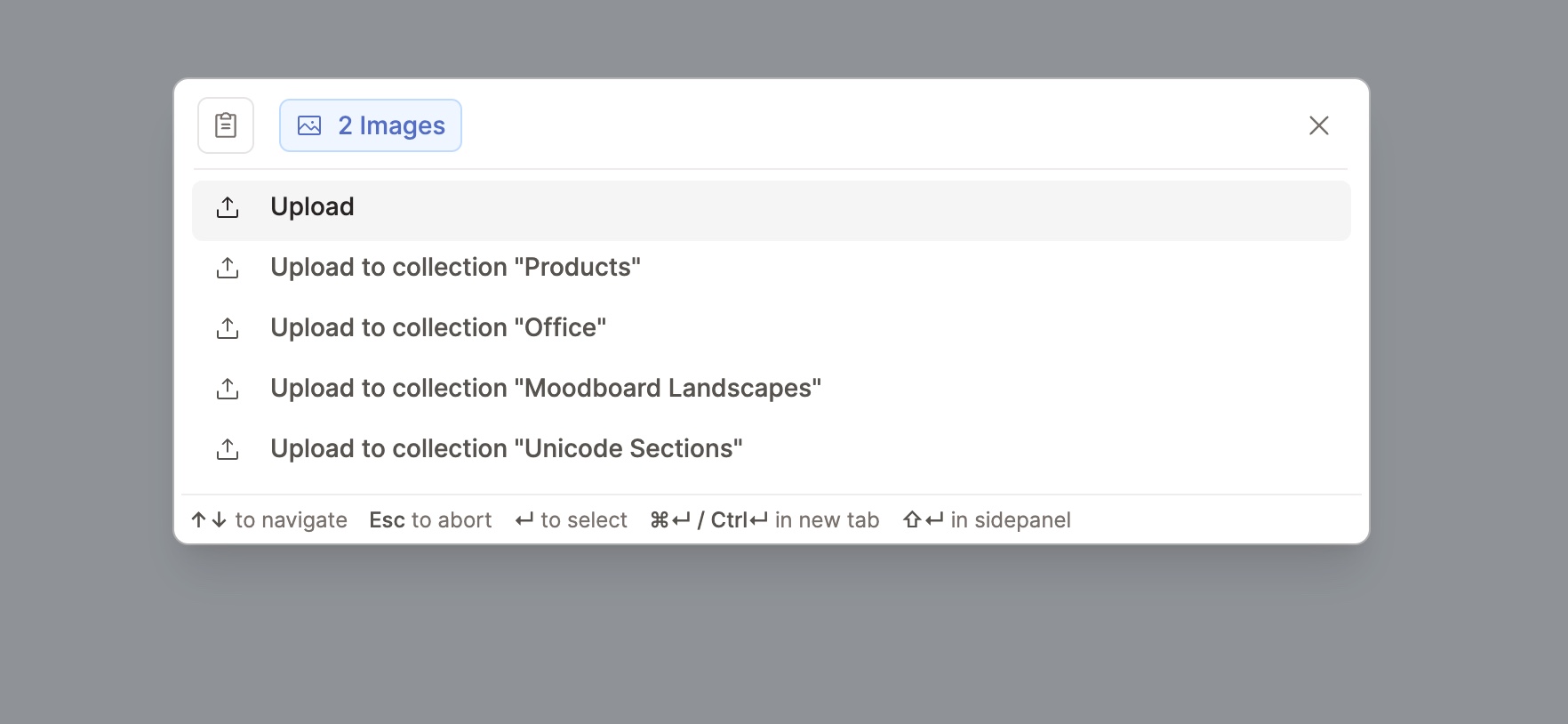Click the "in sidepanel" shortcut hint
Screen dimensions: 1568x724
click(x=987, y=520)
